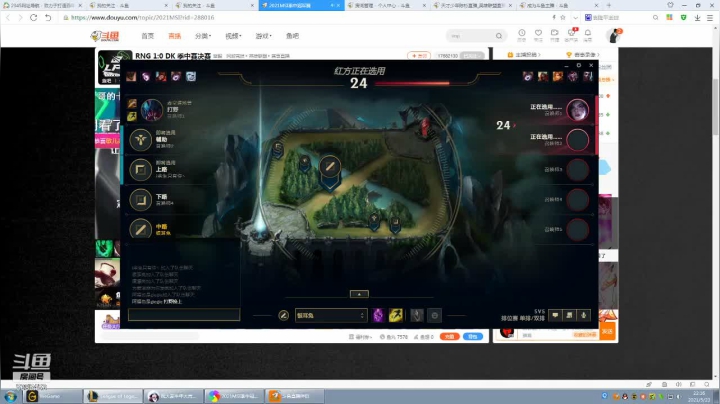
Task: Click the game client chat input field
Action: (184, 314)
